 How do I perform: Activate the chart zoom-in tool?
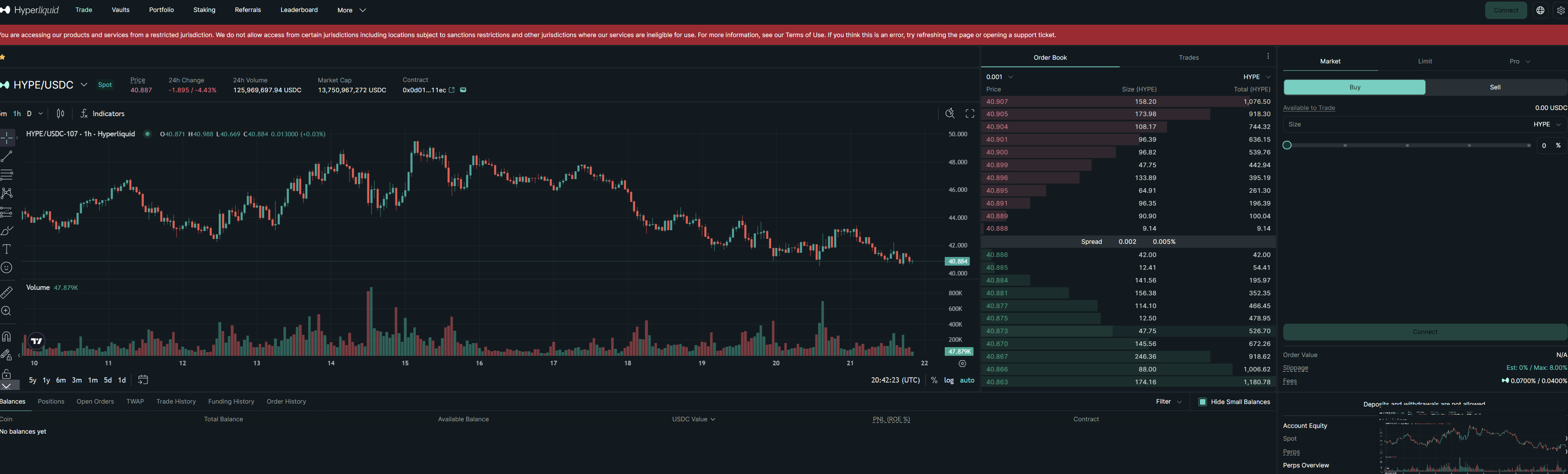point(7,311)
